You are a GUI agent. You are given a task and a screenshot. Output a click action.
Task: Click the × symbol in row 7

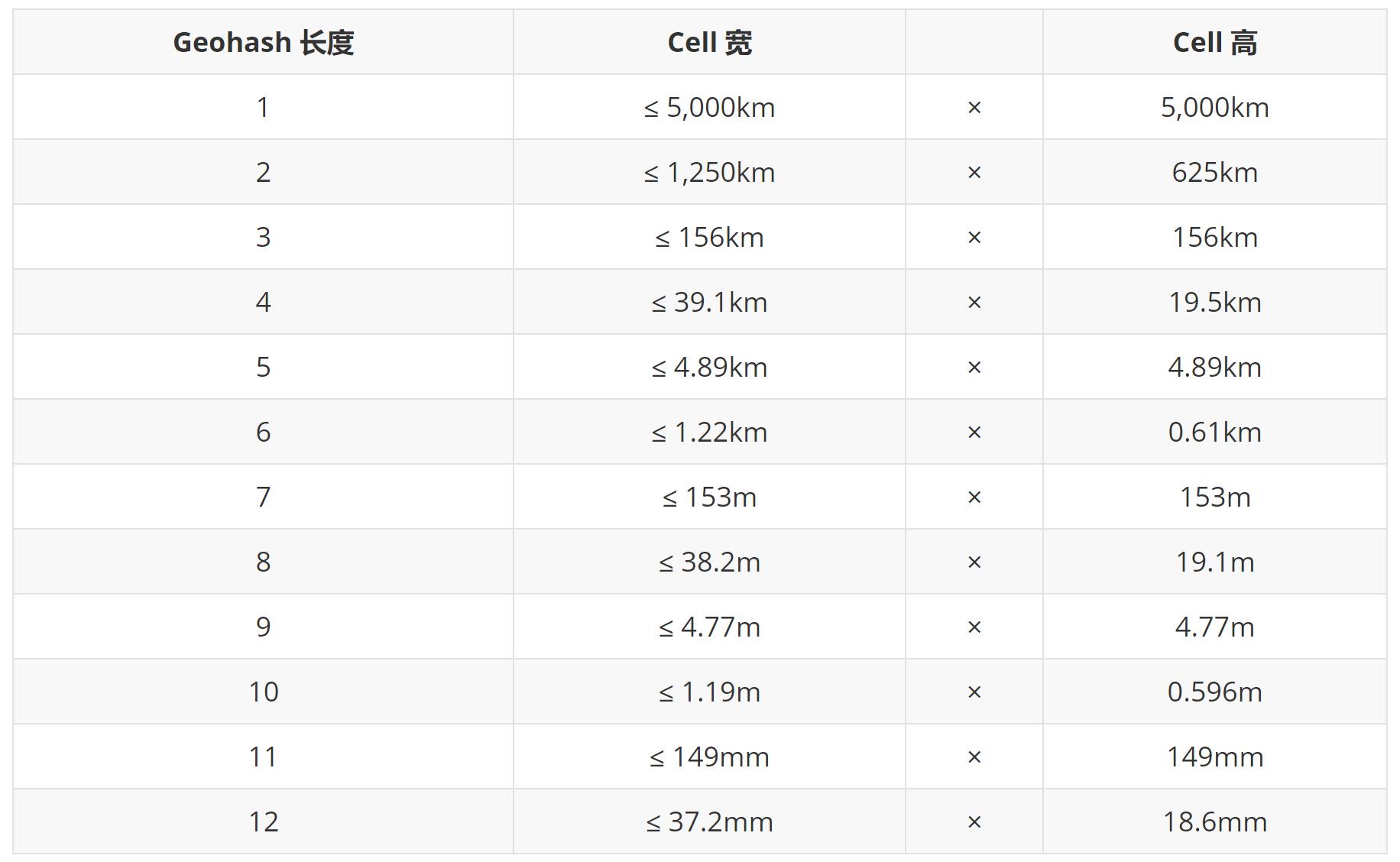tap(974, 497)
